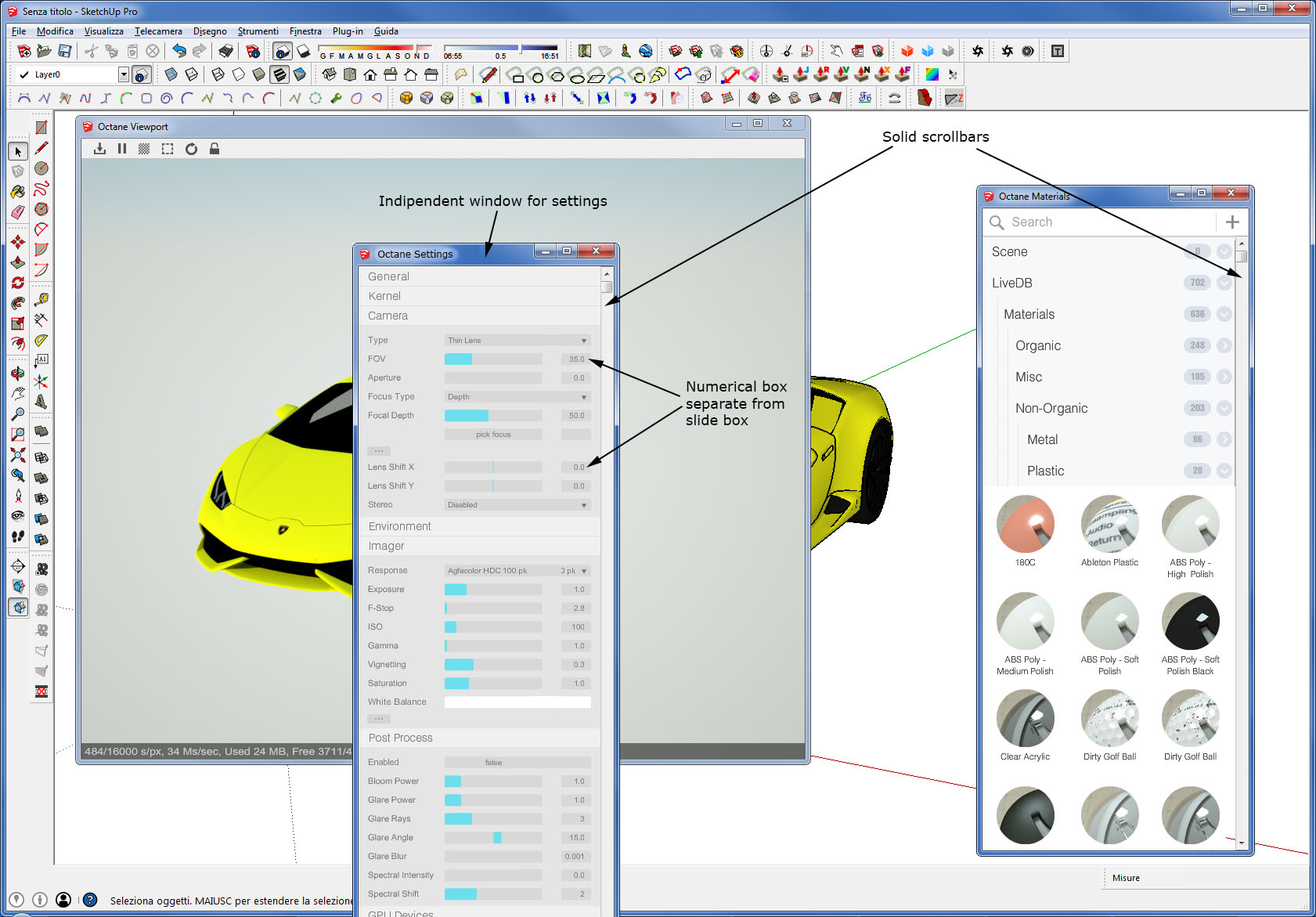
Task: Select the Circle drawing tool
Action: [41, 168]
